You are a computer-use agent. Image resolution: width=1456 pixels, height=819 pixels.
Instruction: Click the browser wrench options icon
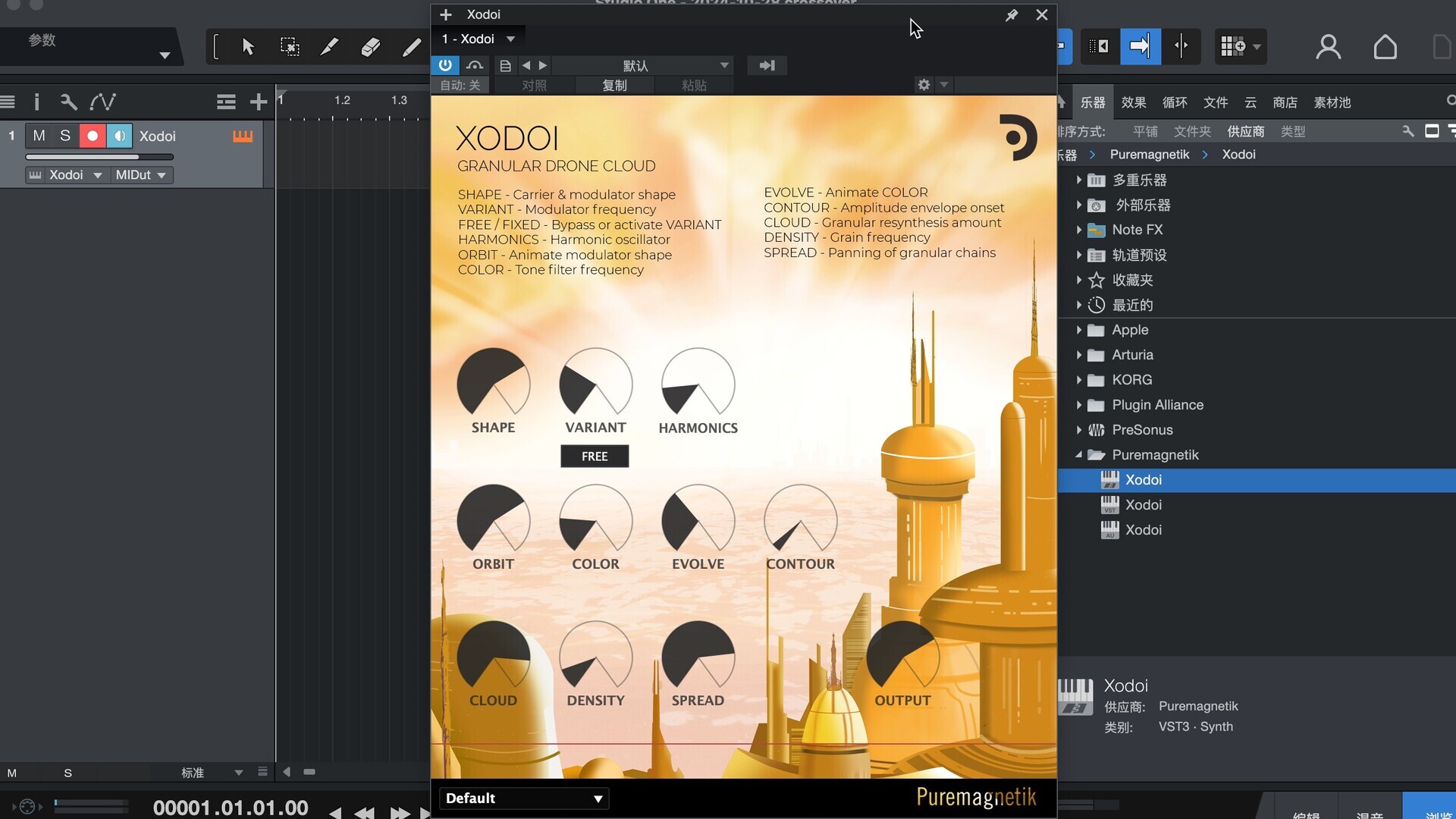1408,131
